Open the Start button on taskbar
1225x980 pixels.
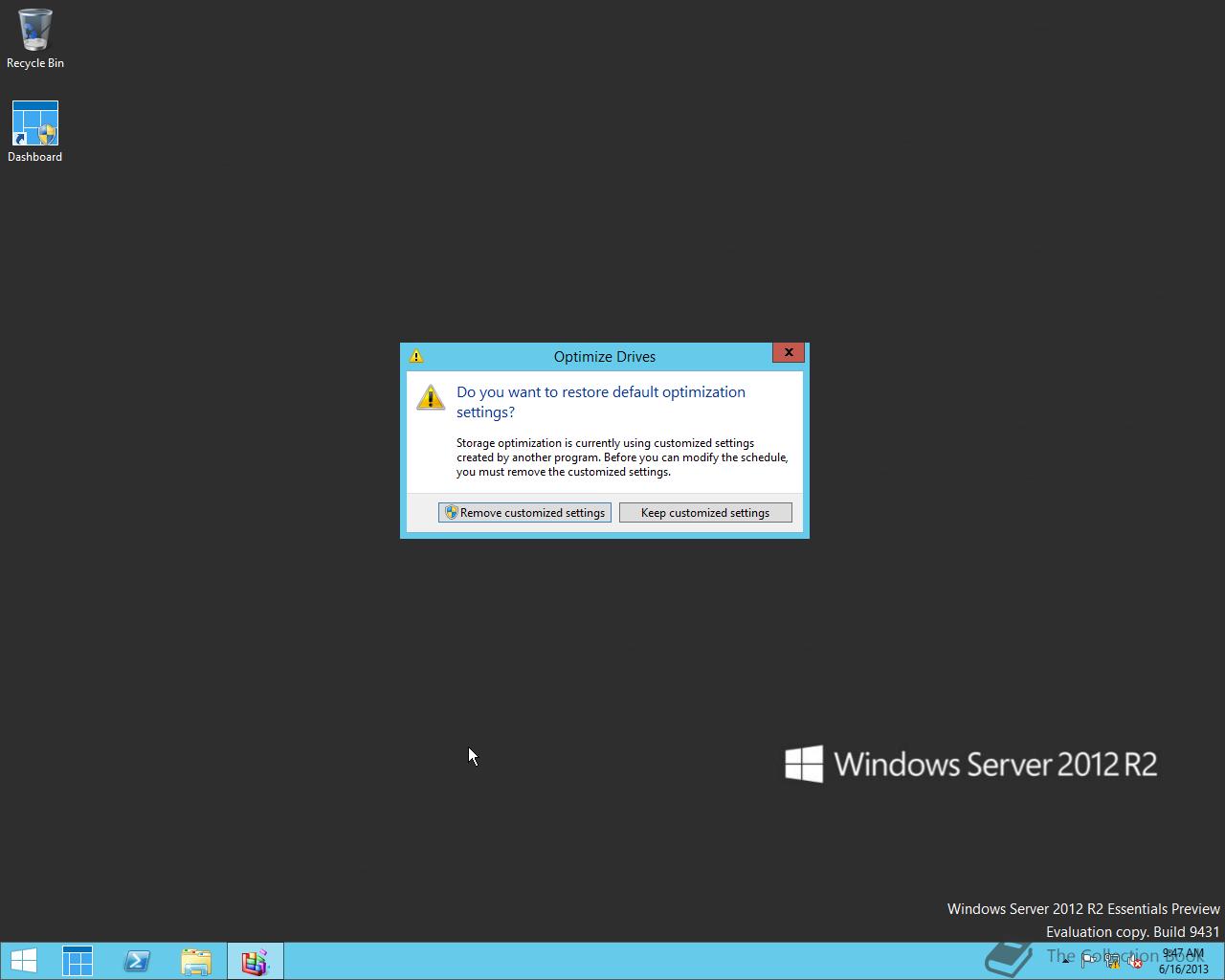pos(24,961)
